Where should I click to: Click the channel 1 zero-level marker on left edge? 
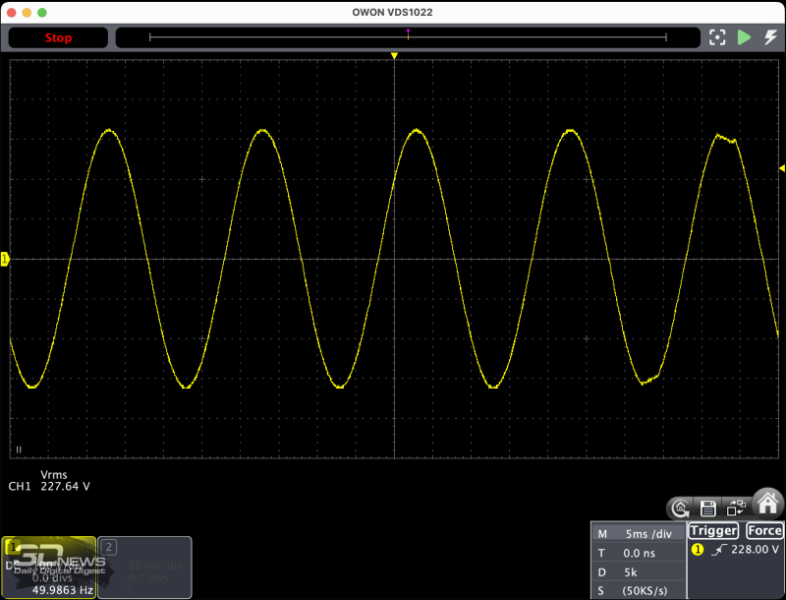pyautogui.click(x=5, y=259)
